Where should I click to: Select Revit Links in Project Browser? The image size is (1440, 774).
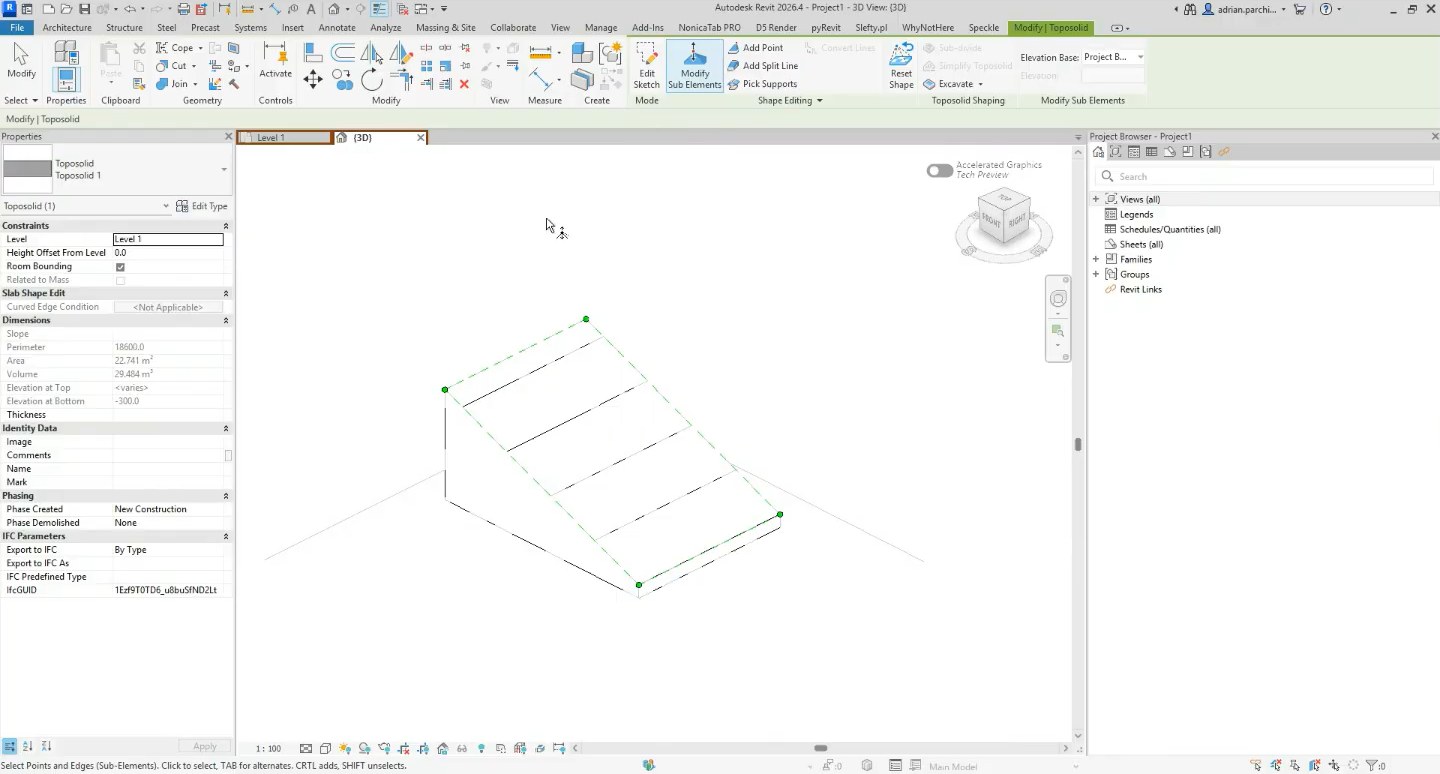[1140, 289]
